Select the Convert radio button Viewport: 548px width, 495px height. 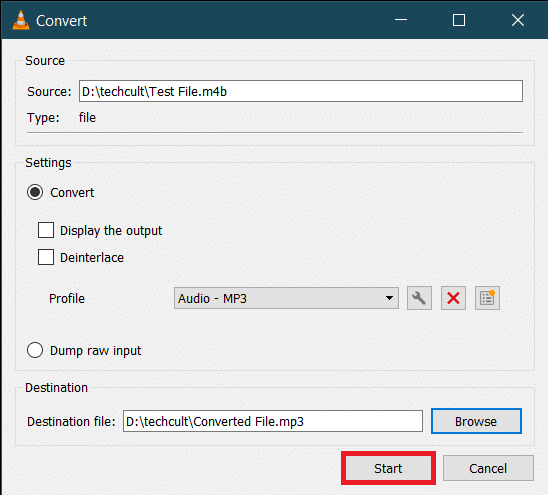pos(35,192)
